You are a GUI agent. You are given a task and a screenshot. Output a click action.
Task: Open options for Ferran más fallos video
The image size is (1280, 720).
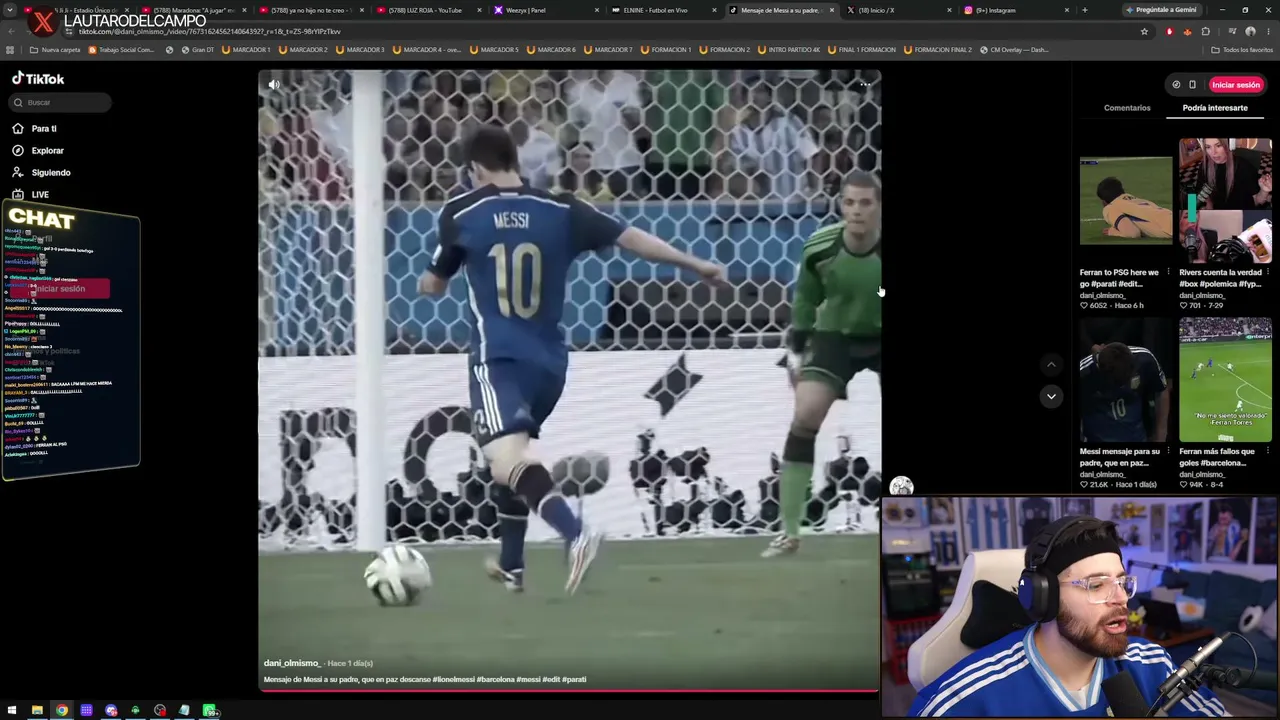[x=1268, y=452]
